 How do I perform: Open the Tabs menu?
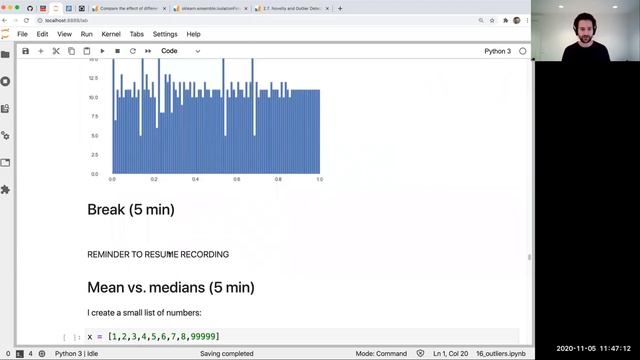pyautogui.click(x=137, y=34)
